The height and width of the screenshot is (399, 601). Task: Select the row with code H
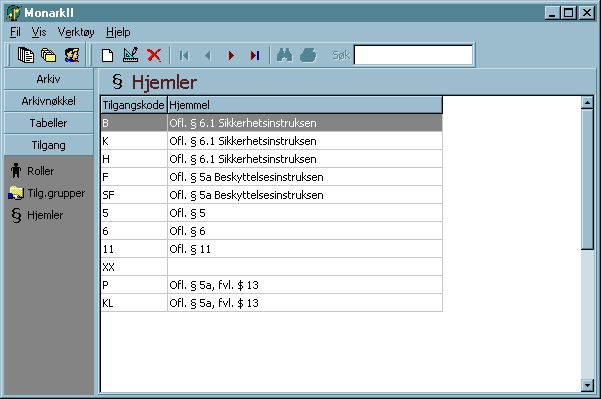tap(271, 159)
